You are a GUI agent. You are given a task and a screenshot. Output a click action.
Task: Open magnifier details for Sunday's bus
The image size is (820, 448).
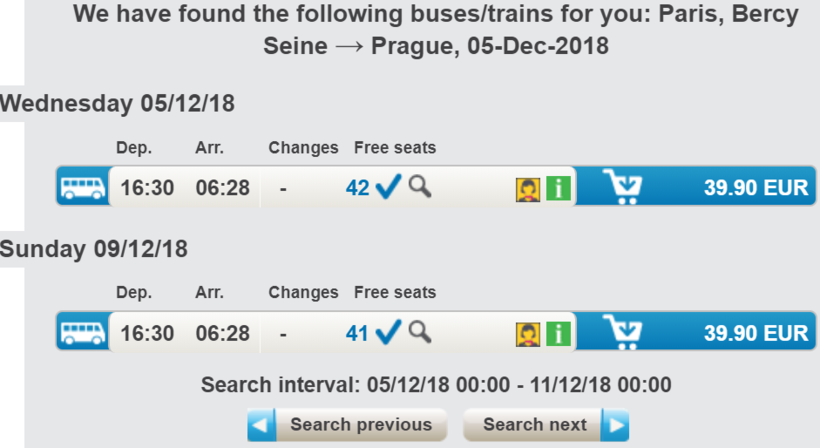pyautogui.click(x=420, y=331)
